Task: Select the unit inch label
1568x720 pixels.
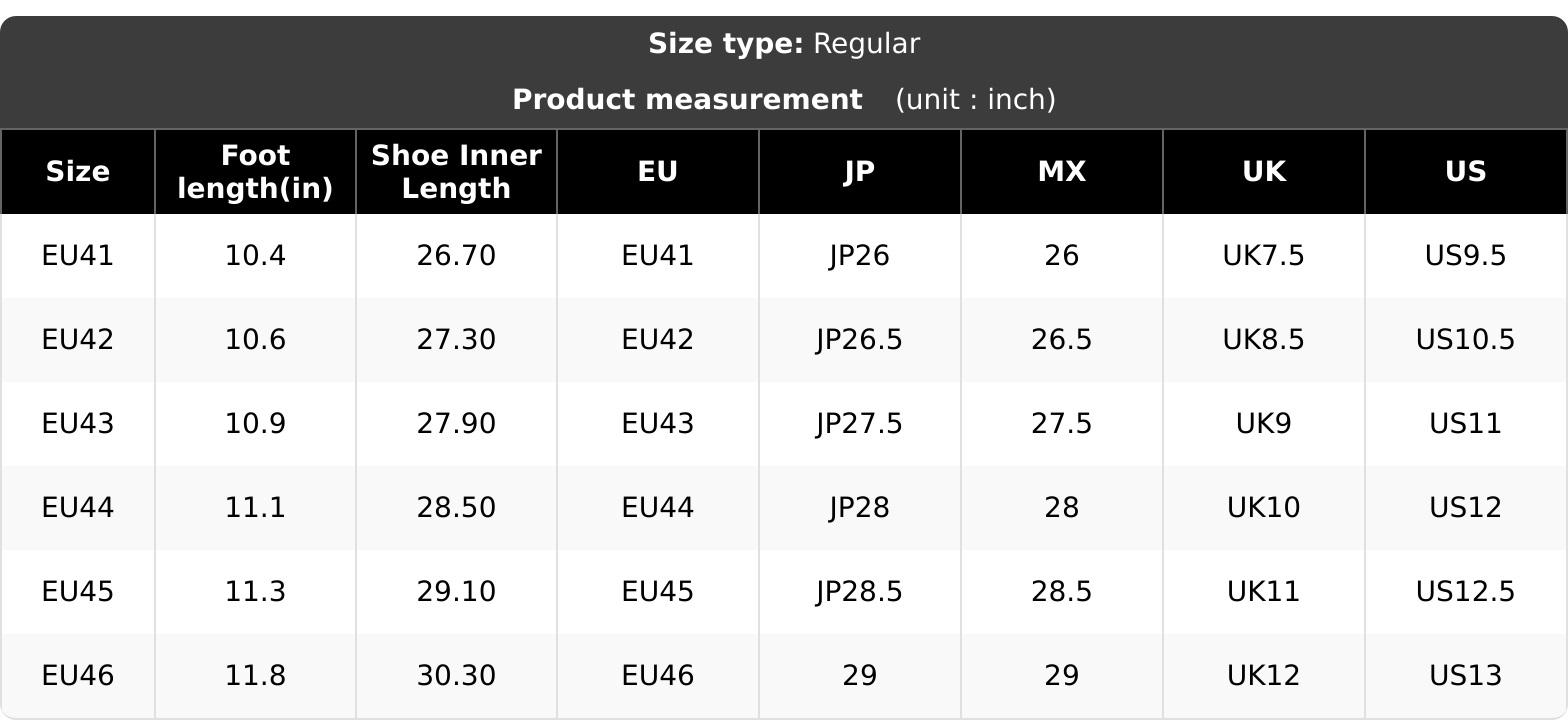Action: click(x=975, y=100)
